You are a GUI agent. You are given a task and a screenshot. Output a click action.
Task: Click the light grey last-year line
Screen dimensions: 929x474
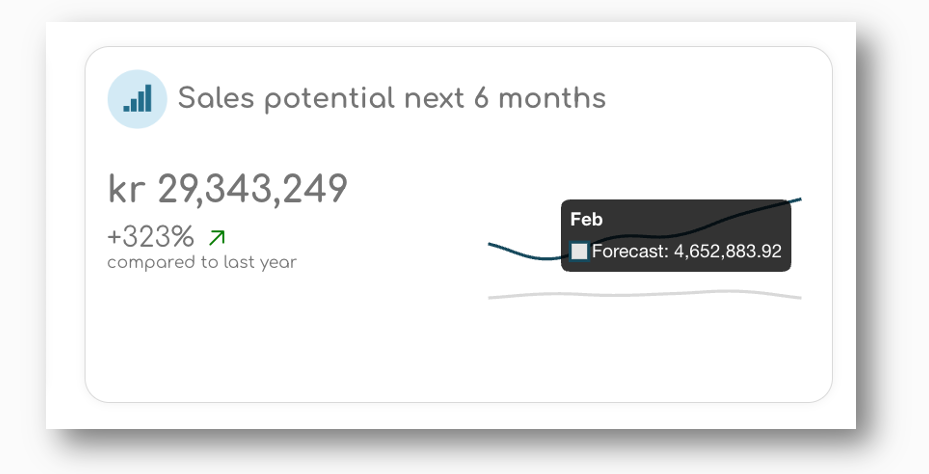[645, 294]
